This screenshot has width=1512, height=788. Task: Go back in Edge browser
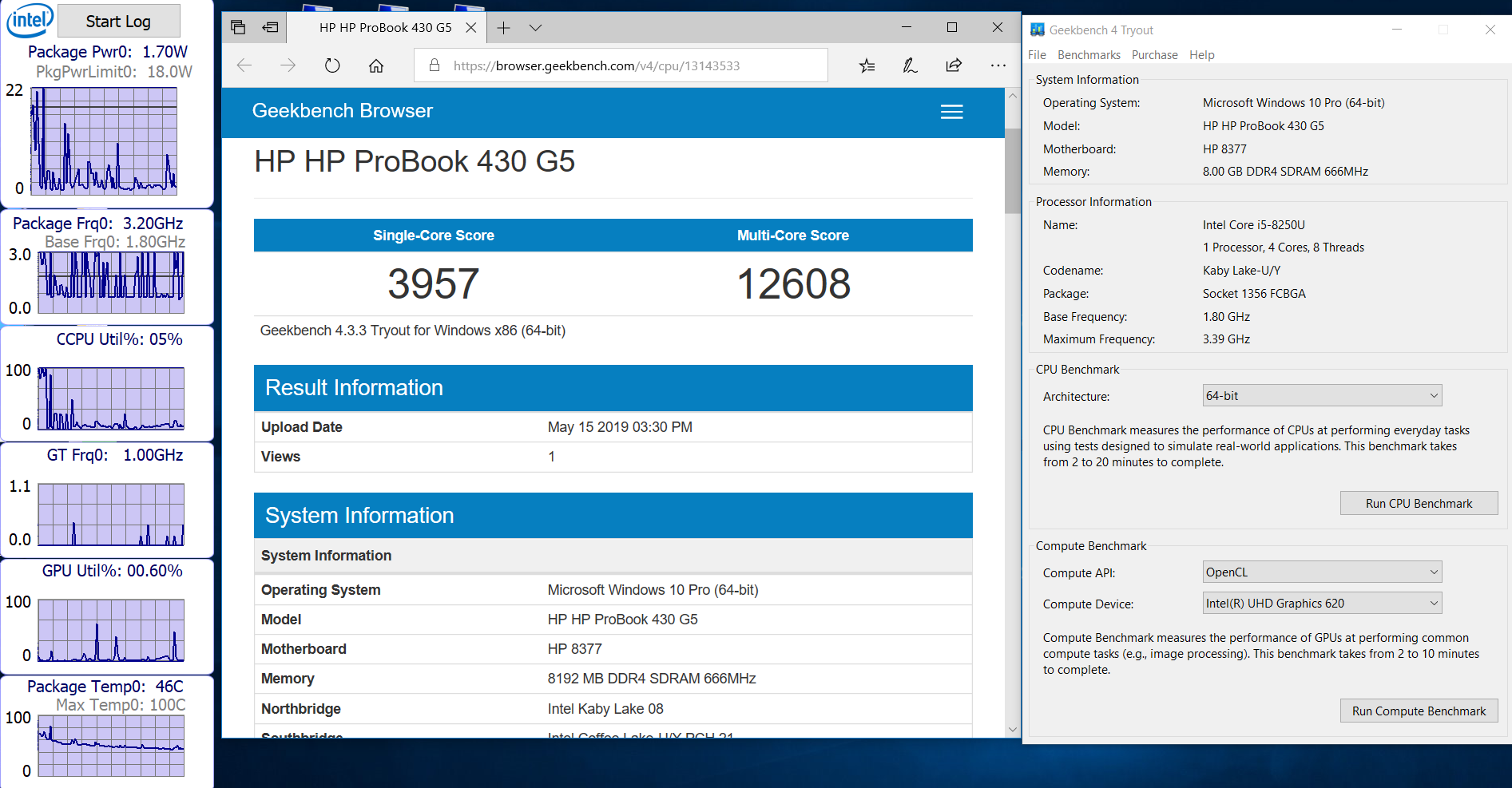pos(244,65)
